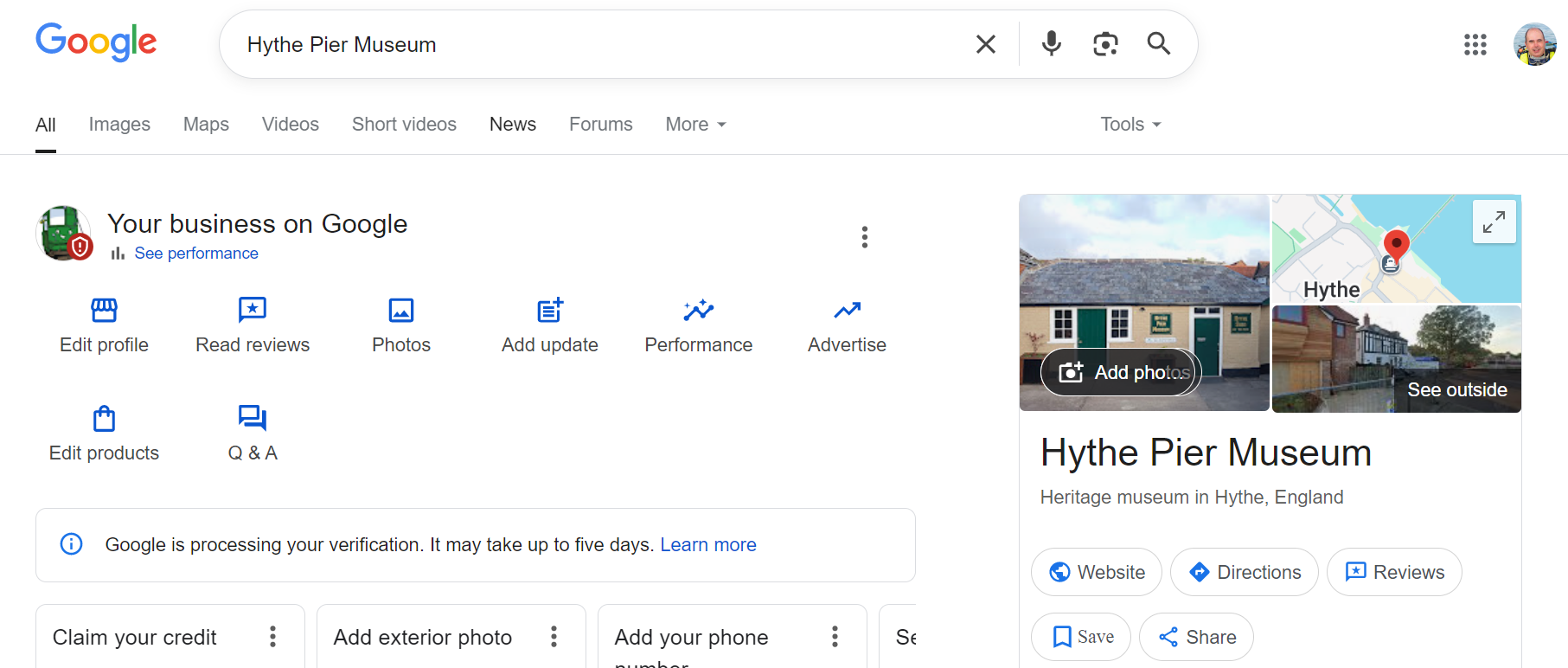Switch to the Images tab
Viewport: 1568px width, 668px height.
pyautogui.click(x=119, y=125)
